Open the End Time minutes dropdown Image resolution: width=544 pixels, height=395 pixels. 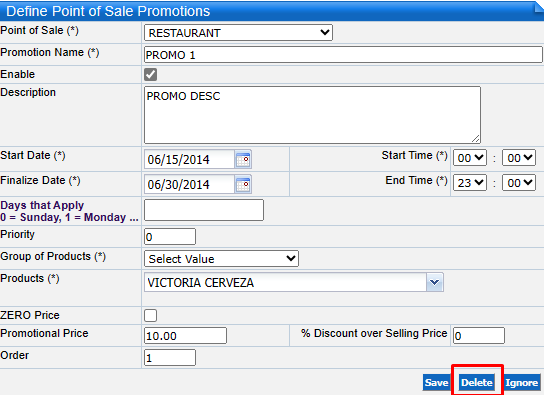point(519,183)
